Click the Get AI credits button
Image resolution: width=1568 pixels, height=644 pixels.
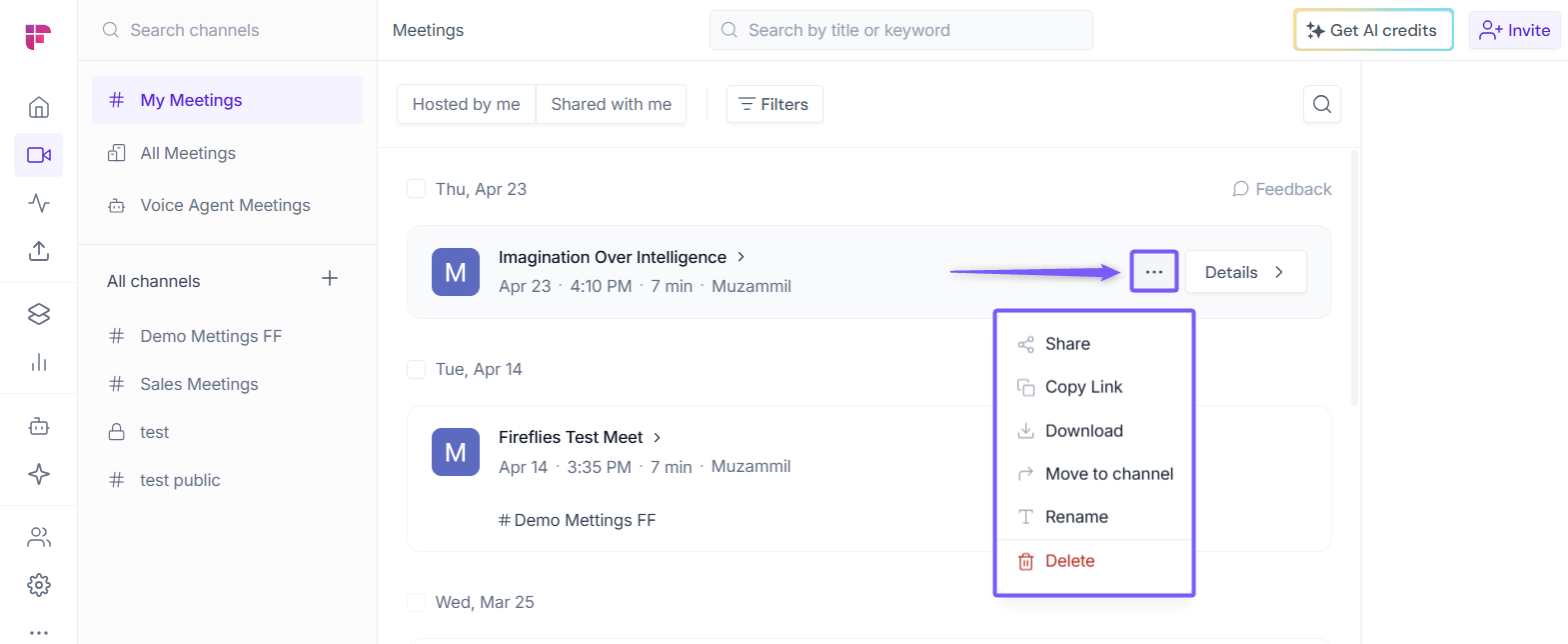[1372, 30]
